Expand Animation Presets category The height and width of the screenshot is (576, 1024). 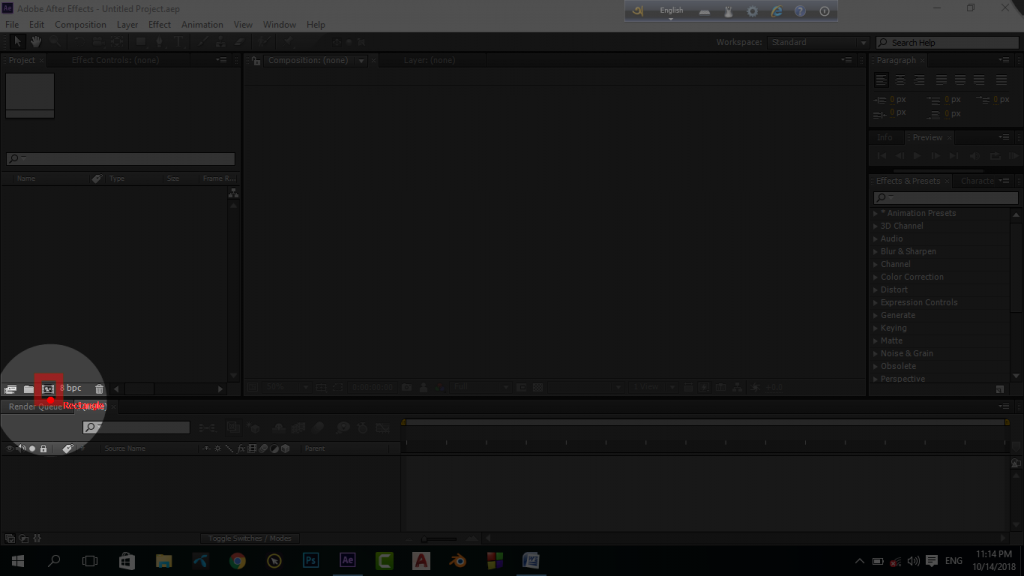coord(876,214)
